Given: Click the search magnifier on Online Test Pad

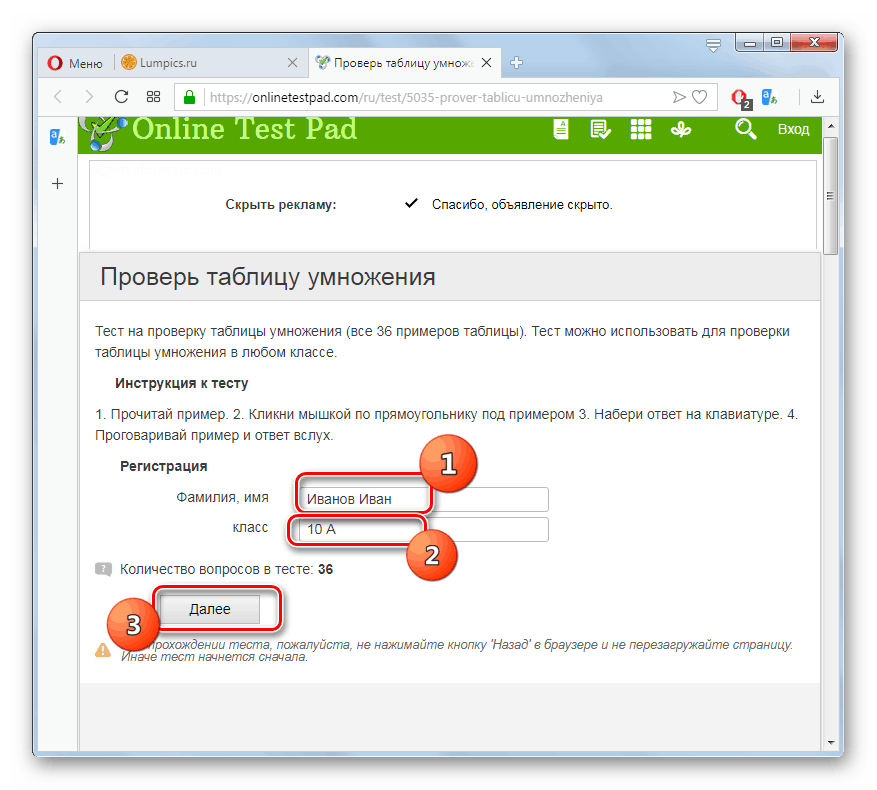Looking at the screenshot, I should [x=745, y=129].
